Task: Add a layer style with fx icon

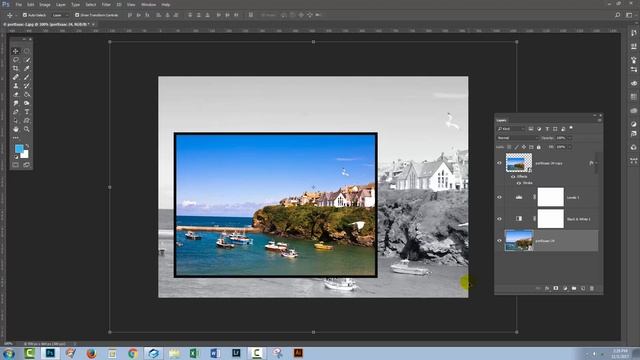Action: tap(547, 288)
